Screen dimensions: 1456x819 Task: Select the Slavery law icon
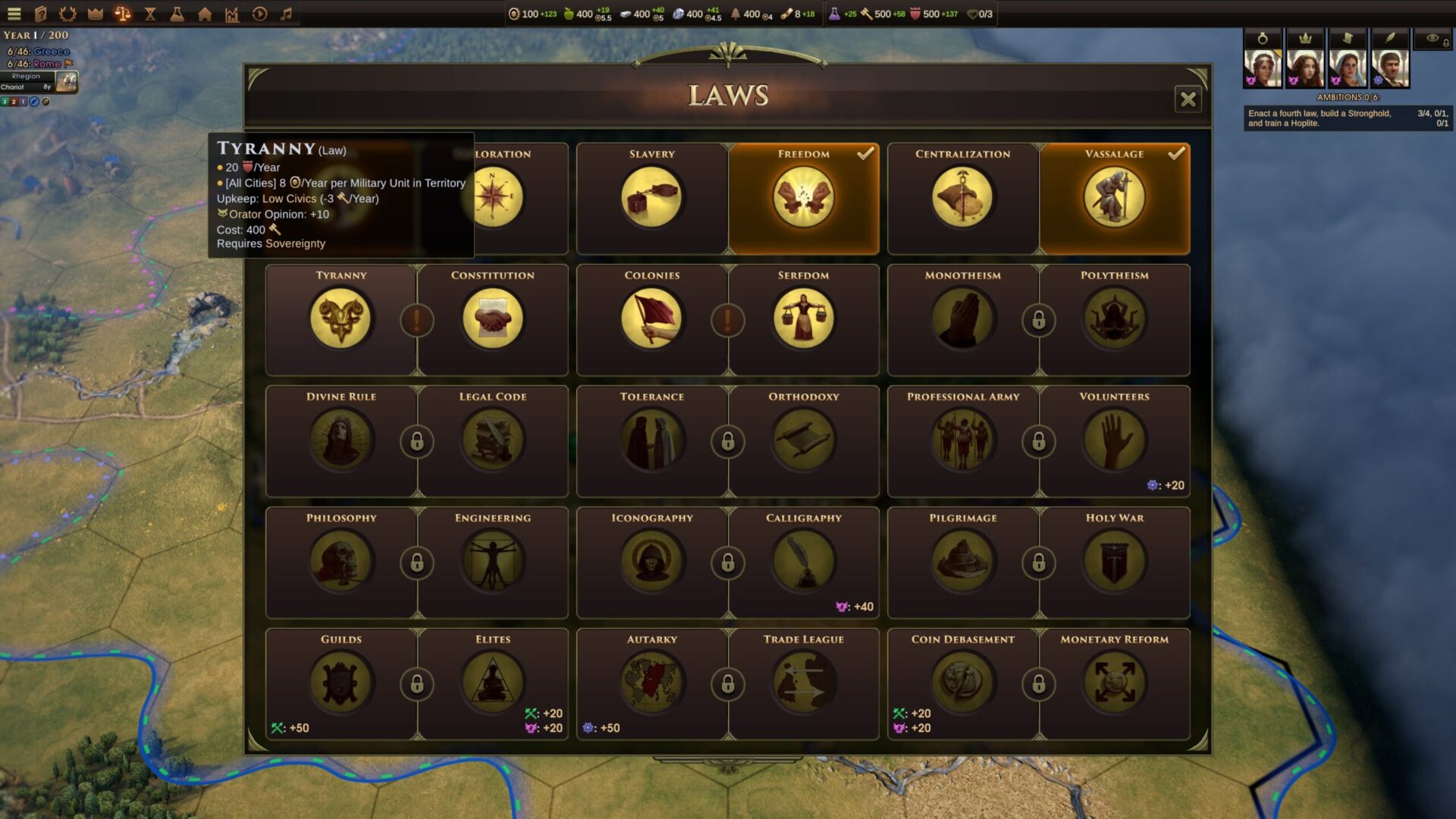[651, 198]
